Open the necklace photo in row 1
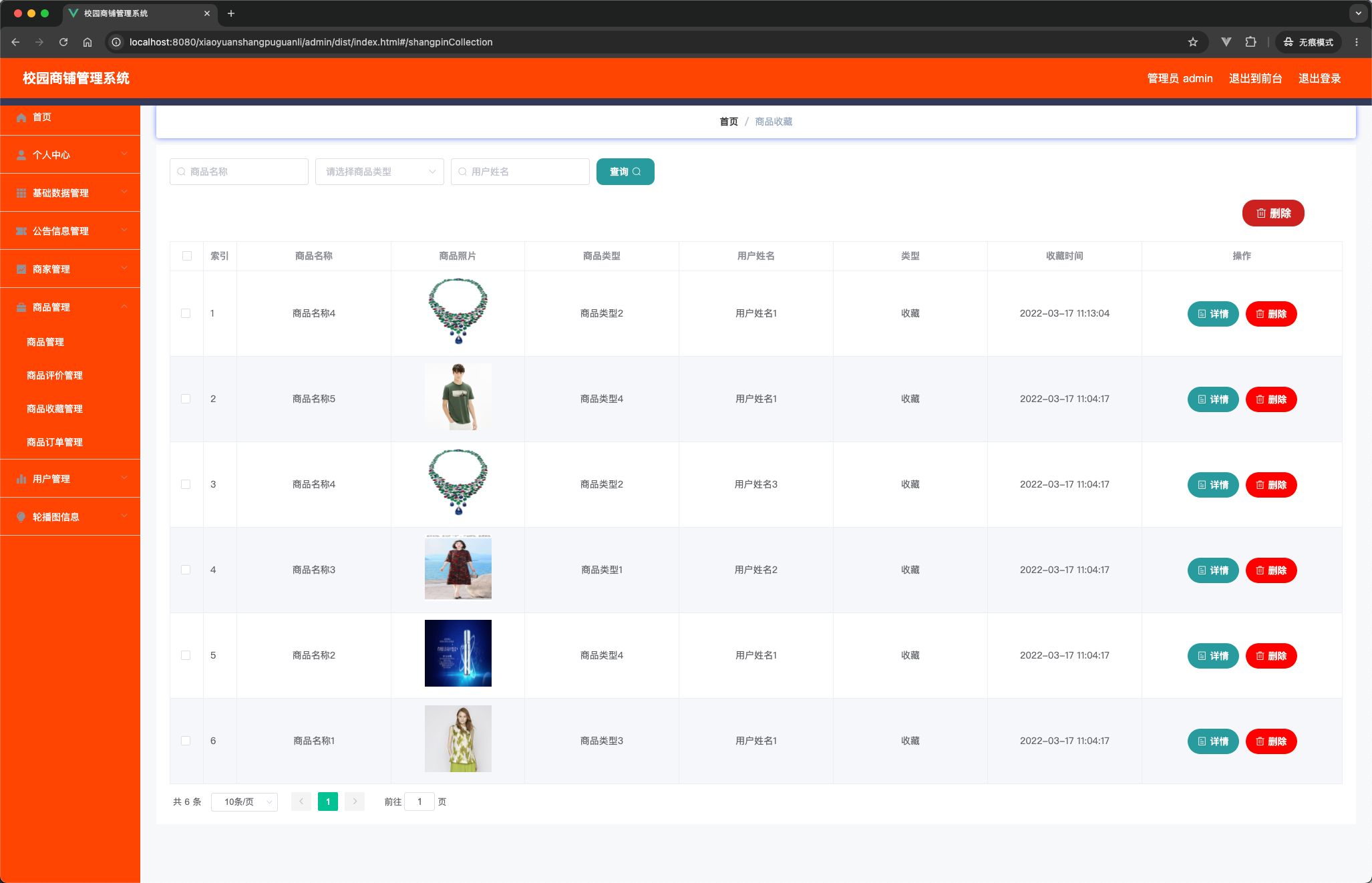The image size is (1372, 883). (458, 311)
